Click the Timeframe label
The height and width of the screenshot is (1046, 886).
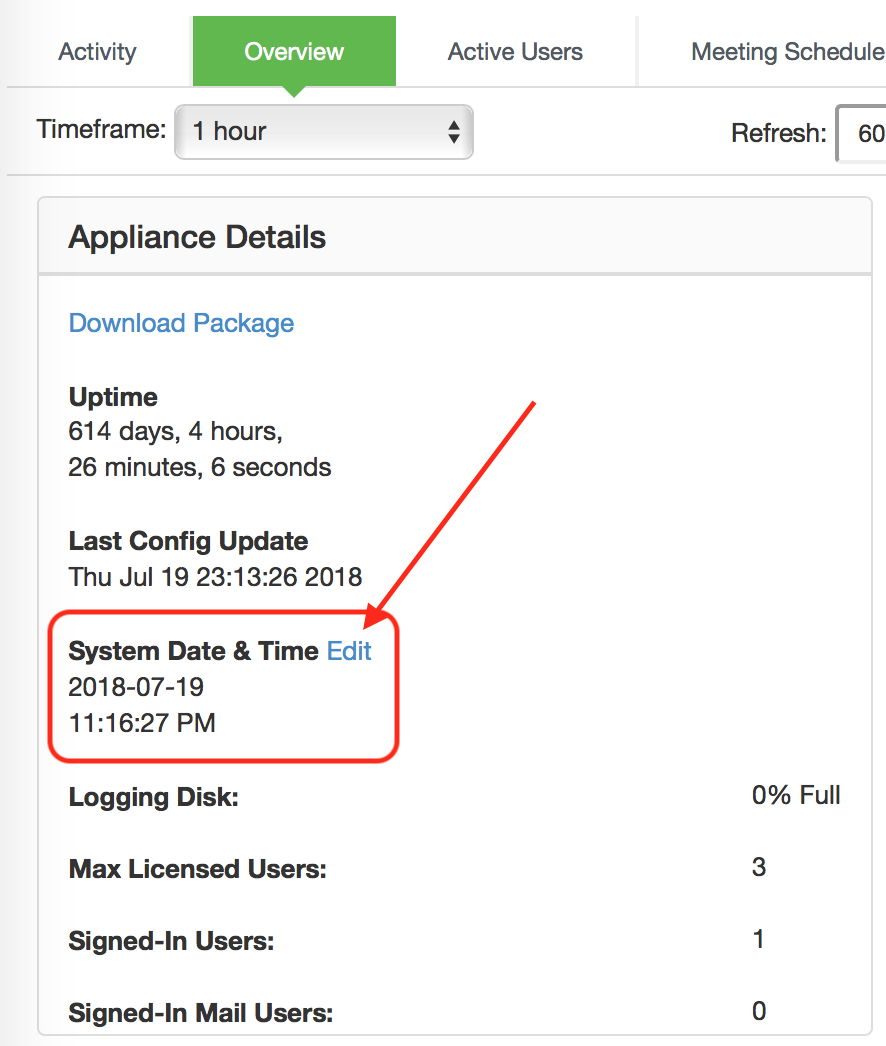click(x=101, y=130)
